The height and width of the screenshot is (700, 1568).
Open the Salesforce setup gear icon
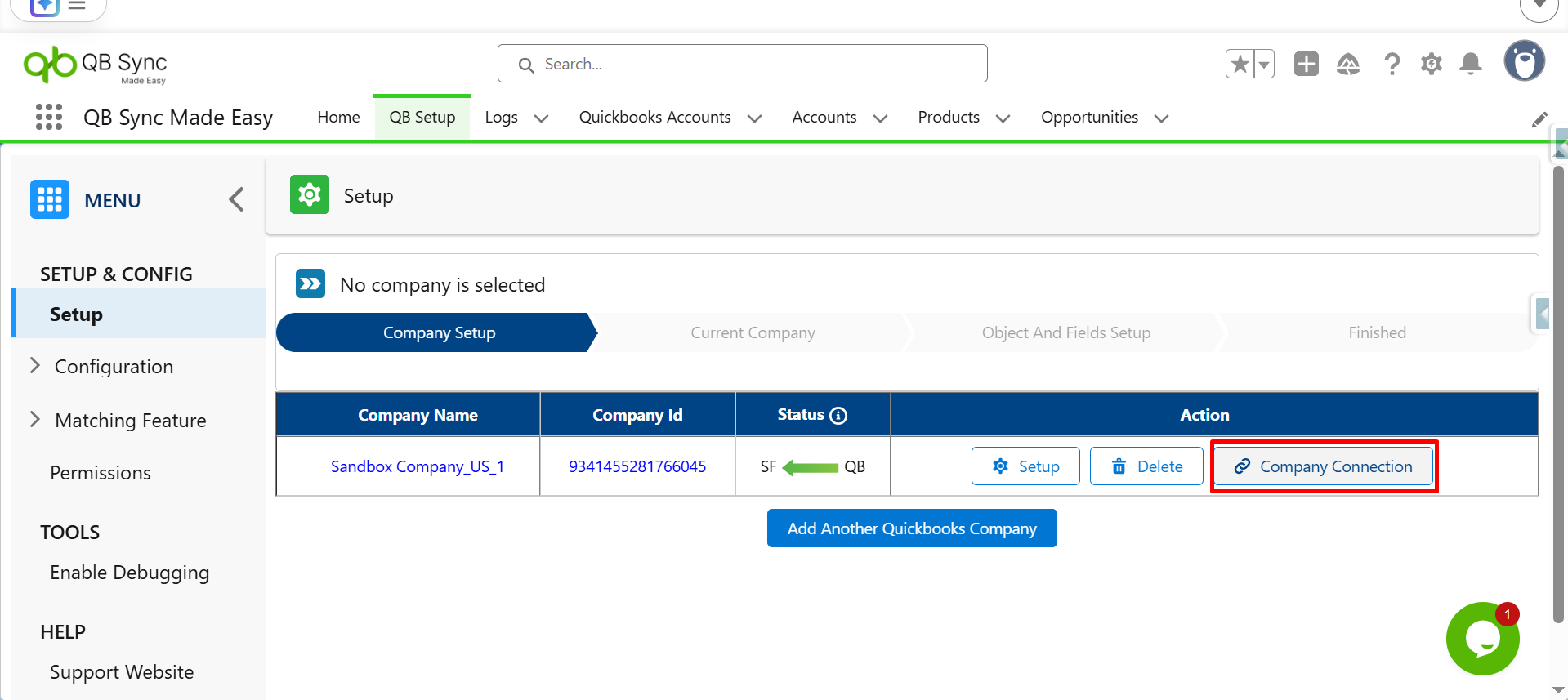click(x=1431, y=64)
